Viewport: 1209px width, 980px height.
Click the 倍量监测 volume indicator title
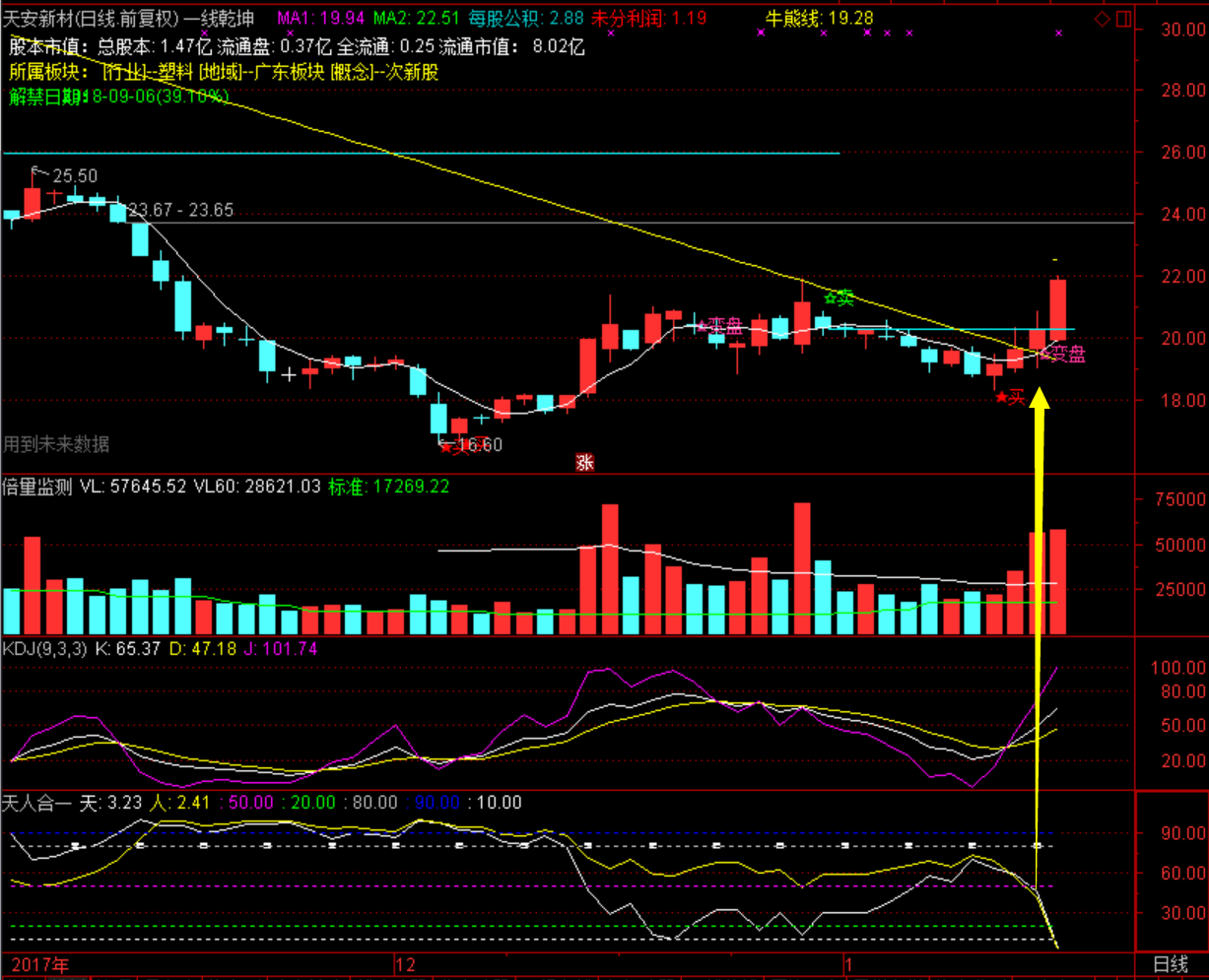click(x=37, y=486)
